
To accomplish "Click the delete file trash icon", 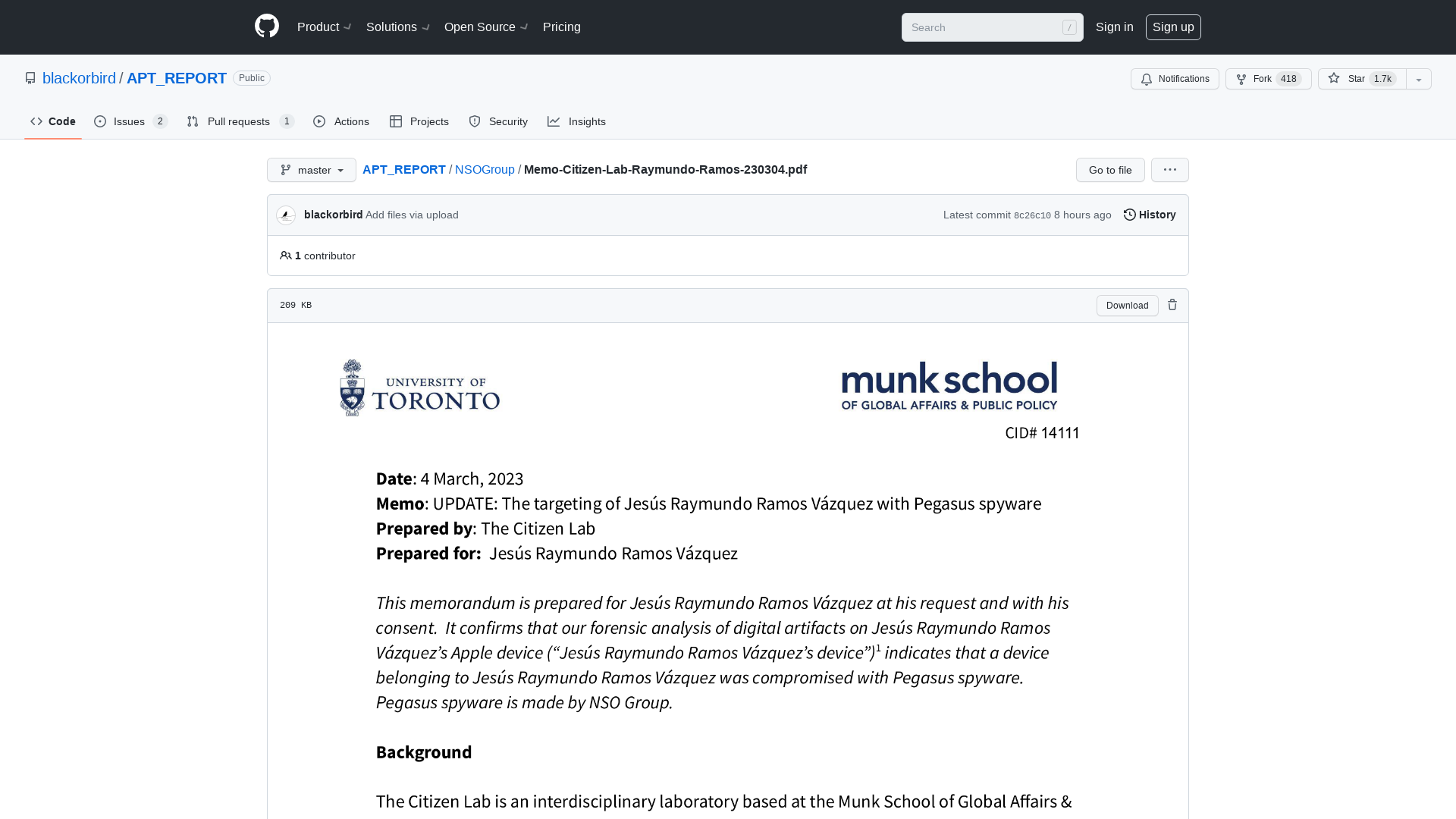I will tap(1172, 305).
